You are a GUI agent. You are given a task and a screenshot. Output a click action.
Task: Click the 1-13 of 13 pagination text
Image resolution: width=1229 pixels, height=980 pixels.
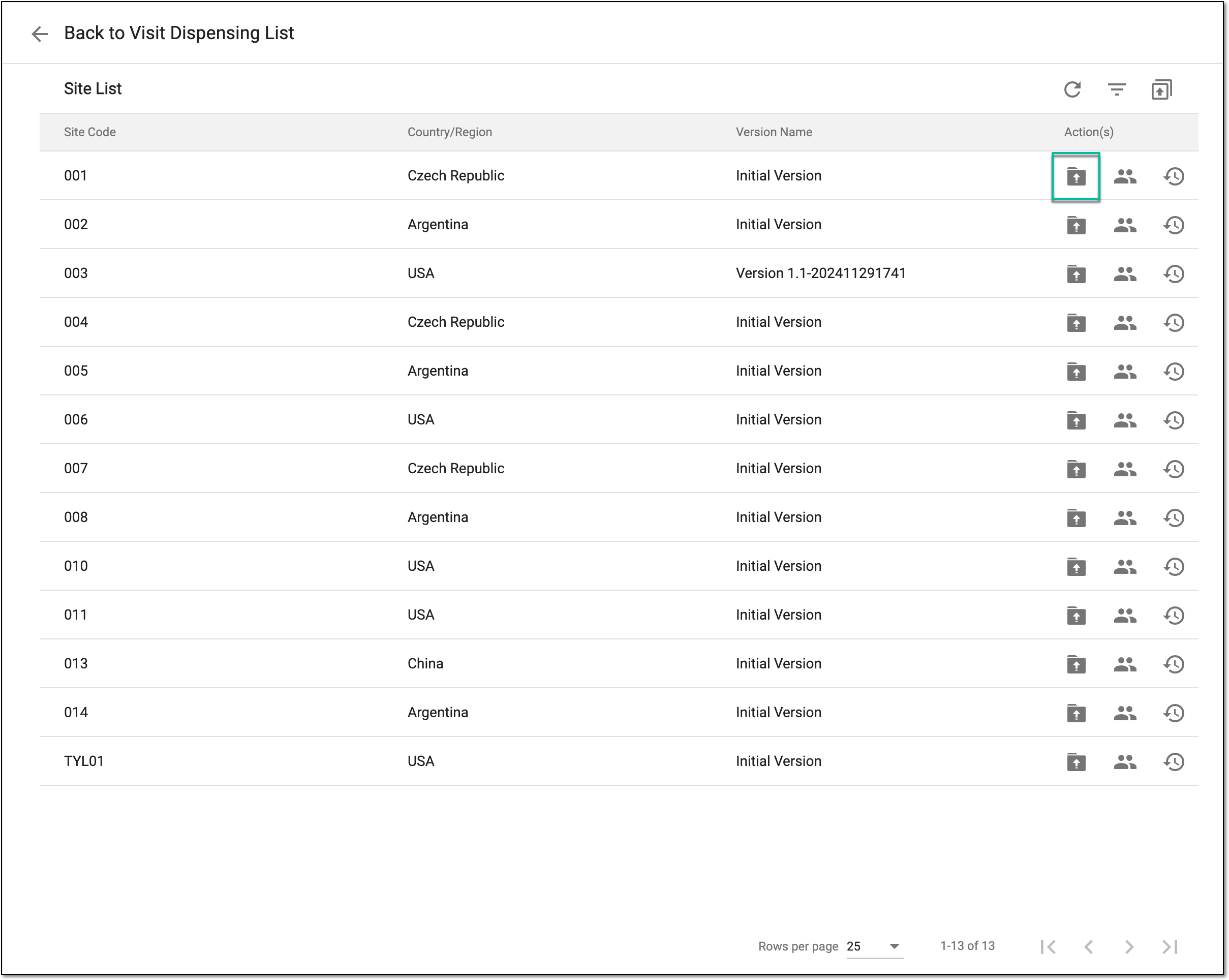point(967,946)
